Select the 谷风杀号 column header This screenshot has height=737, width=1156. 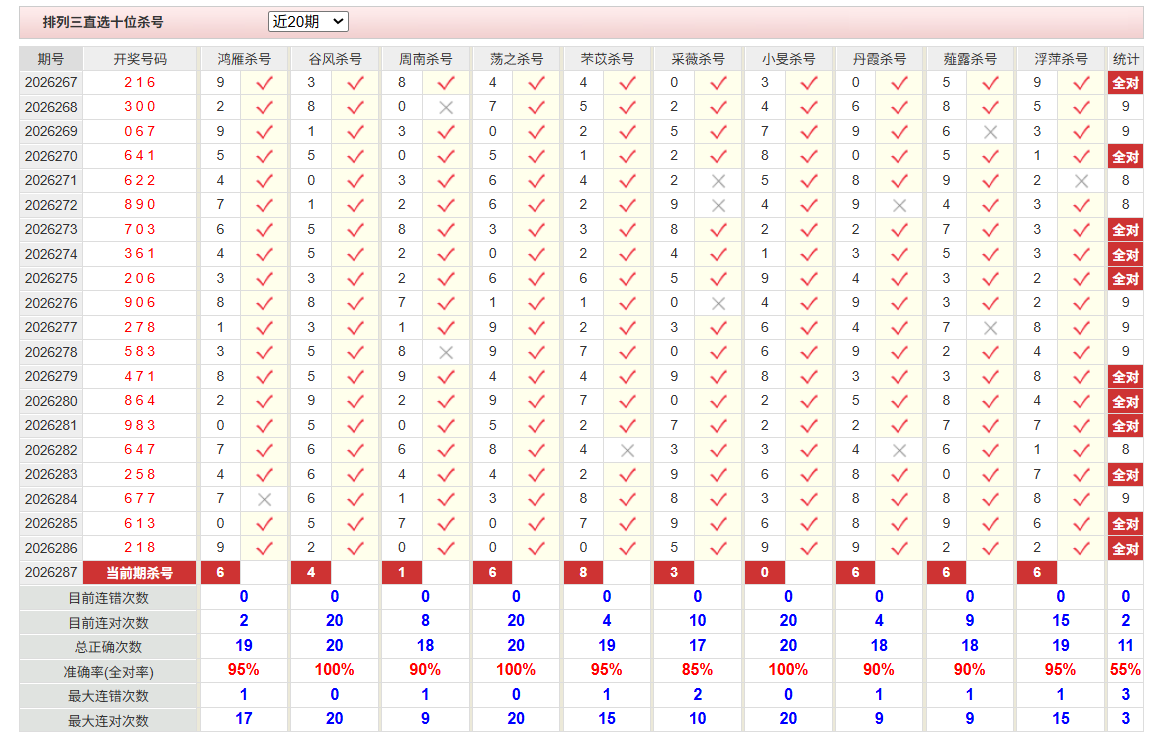[x=335, y=59]
